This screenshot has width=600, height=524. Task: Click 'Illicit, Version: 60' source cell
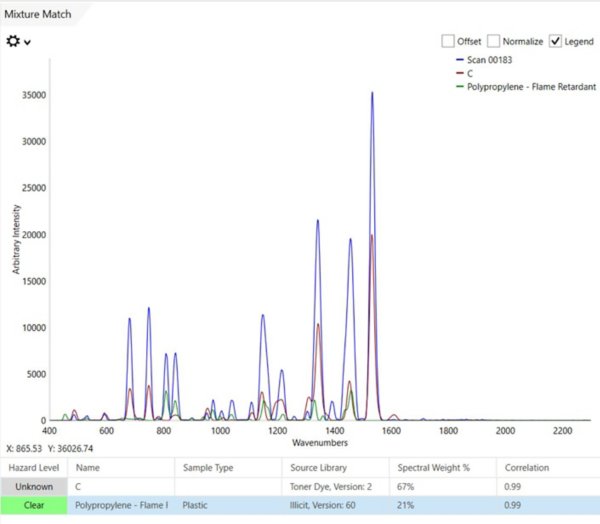point(335,505)
